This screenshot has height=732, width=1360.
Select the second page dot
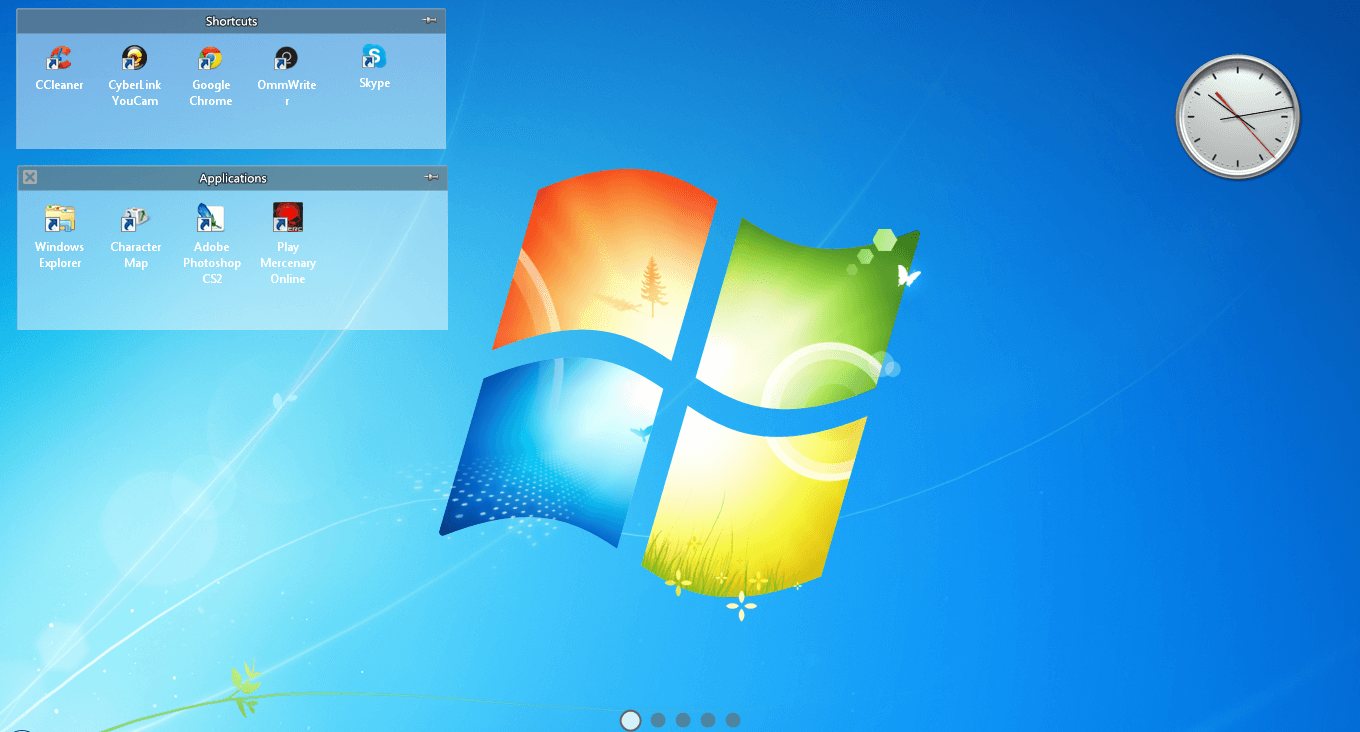point(658,719)
